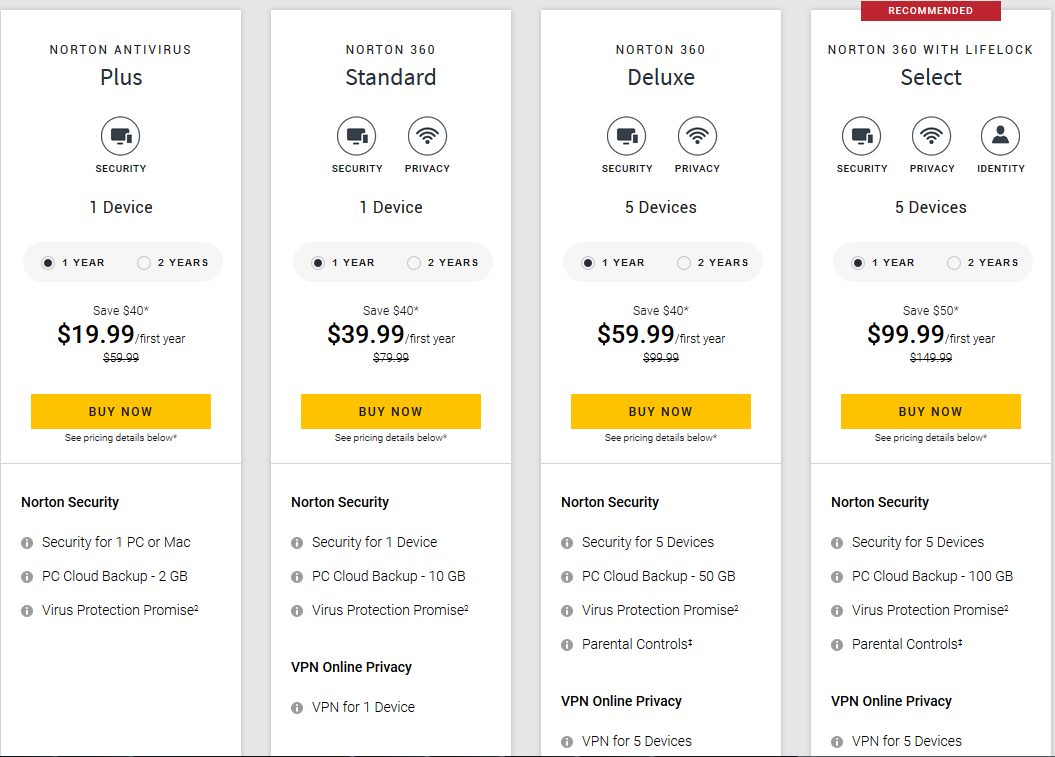Select 2 Years term for Antivirus Plus
Screen dimensions: 1055x757
pyautogui.click(x=143, y=262)
